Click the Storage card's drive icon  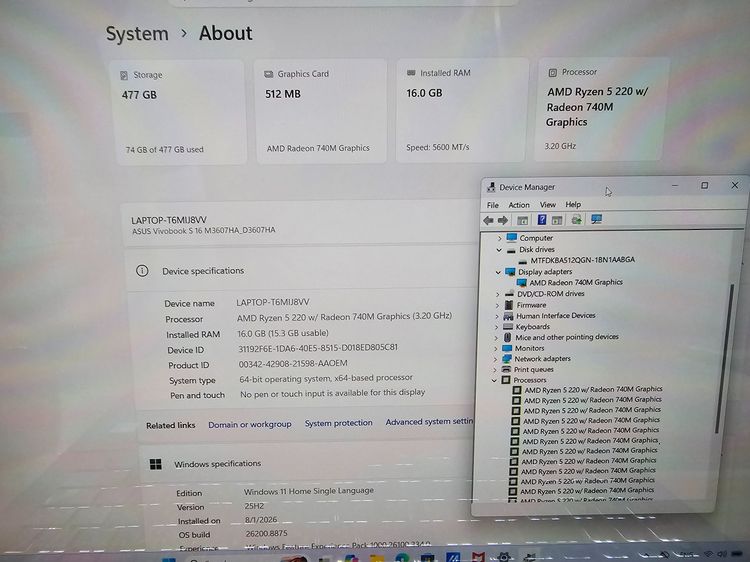coord(124,75)
